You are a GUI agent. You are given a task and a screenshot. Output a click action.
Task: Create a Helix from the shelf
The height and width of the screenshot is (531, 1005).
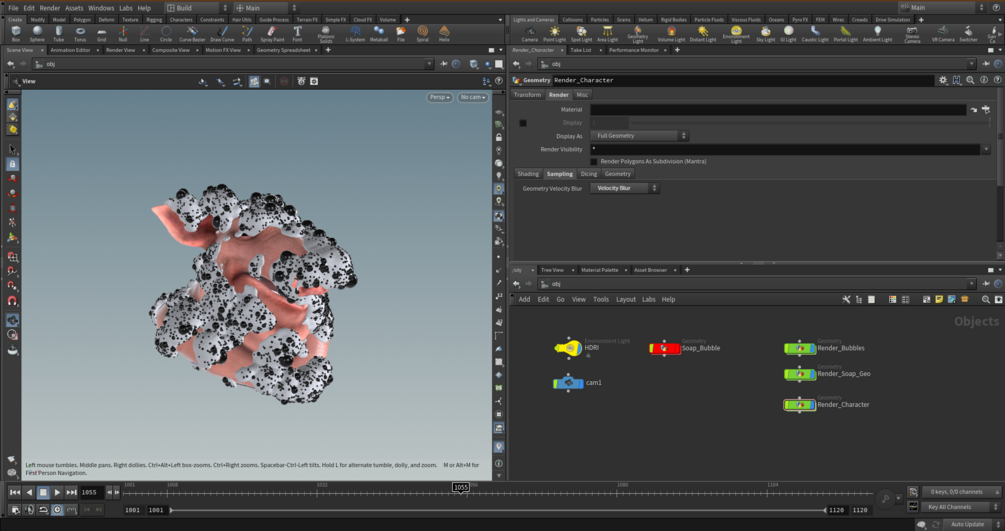pos(444,33)
